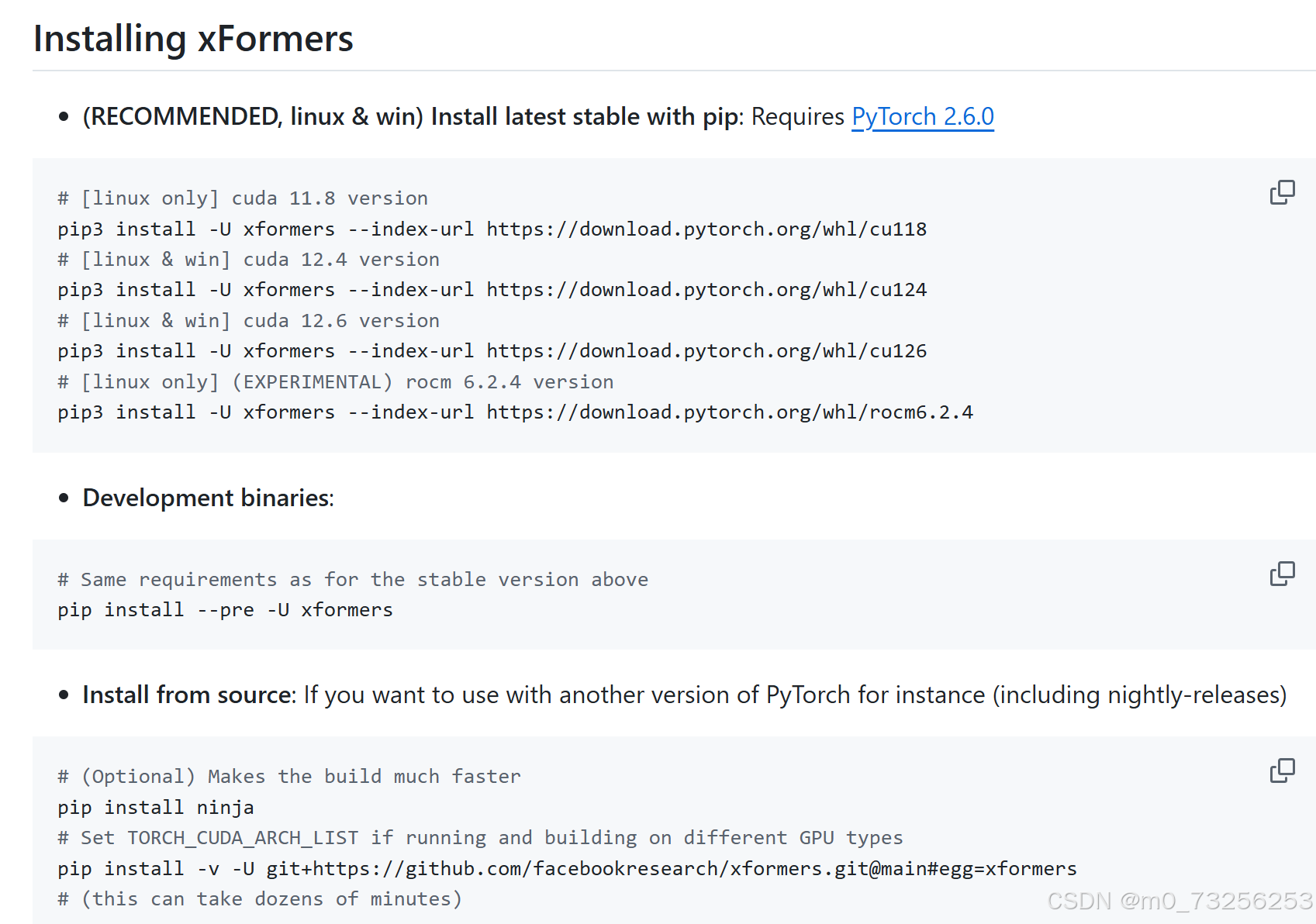Screen dimensions: 1316x924
Task: Click the CSDN watermark text
Action: 1179,901
